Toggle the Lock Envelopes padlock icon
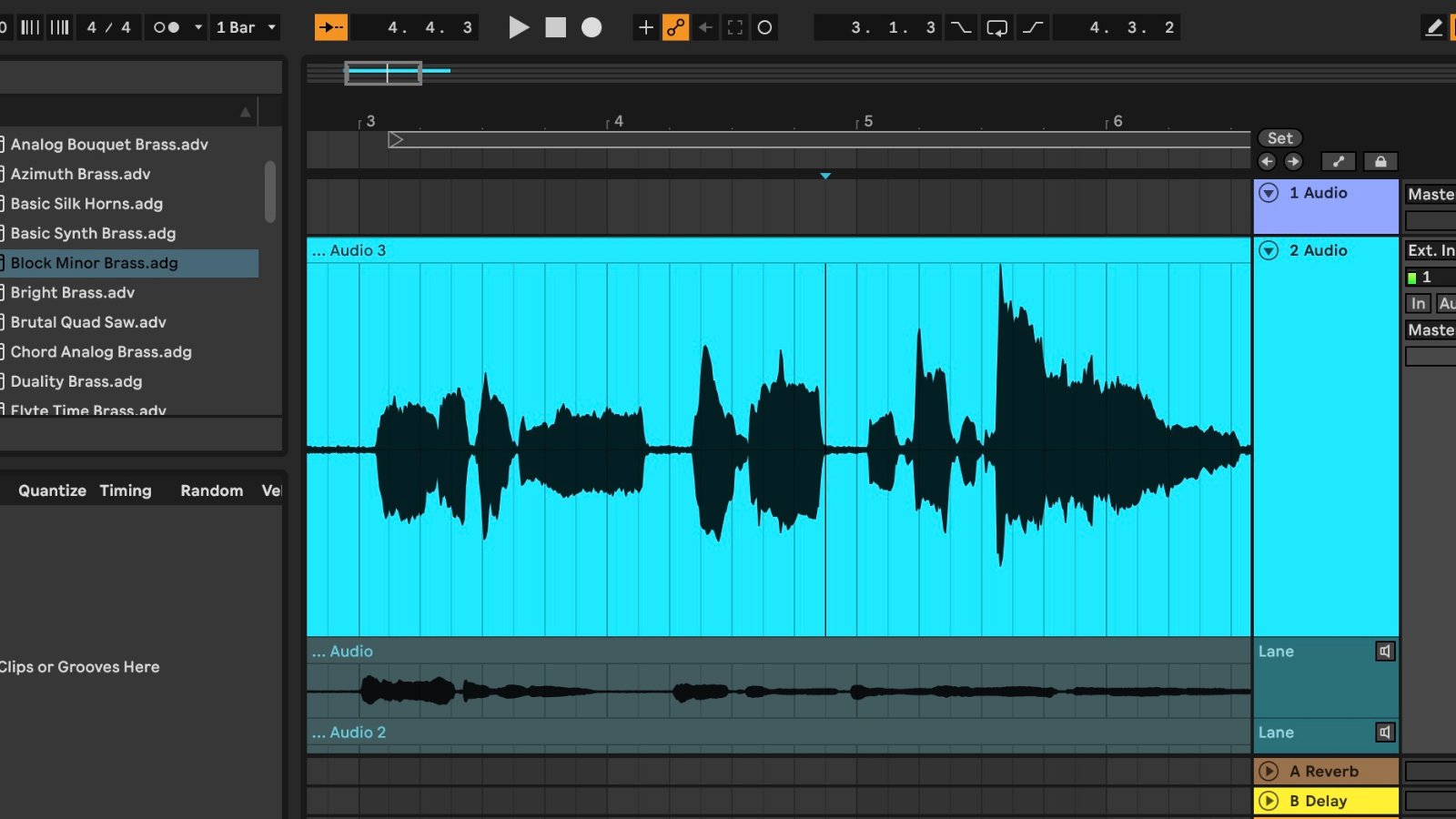 (x=1380, y=162)
